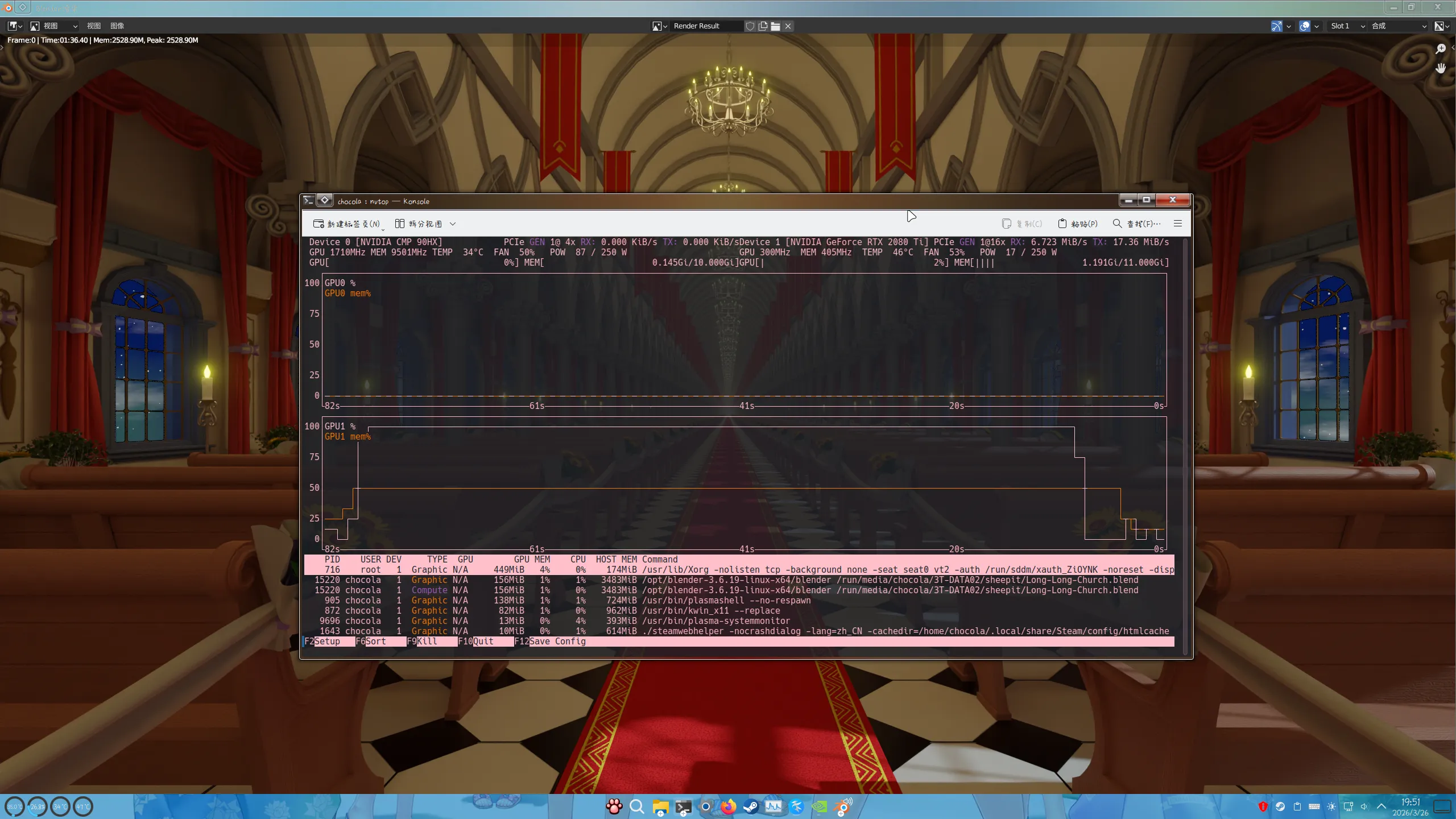Toggle the overlays display button
Screen dimensions: 1456x819
pos(1305,26)
